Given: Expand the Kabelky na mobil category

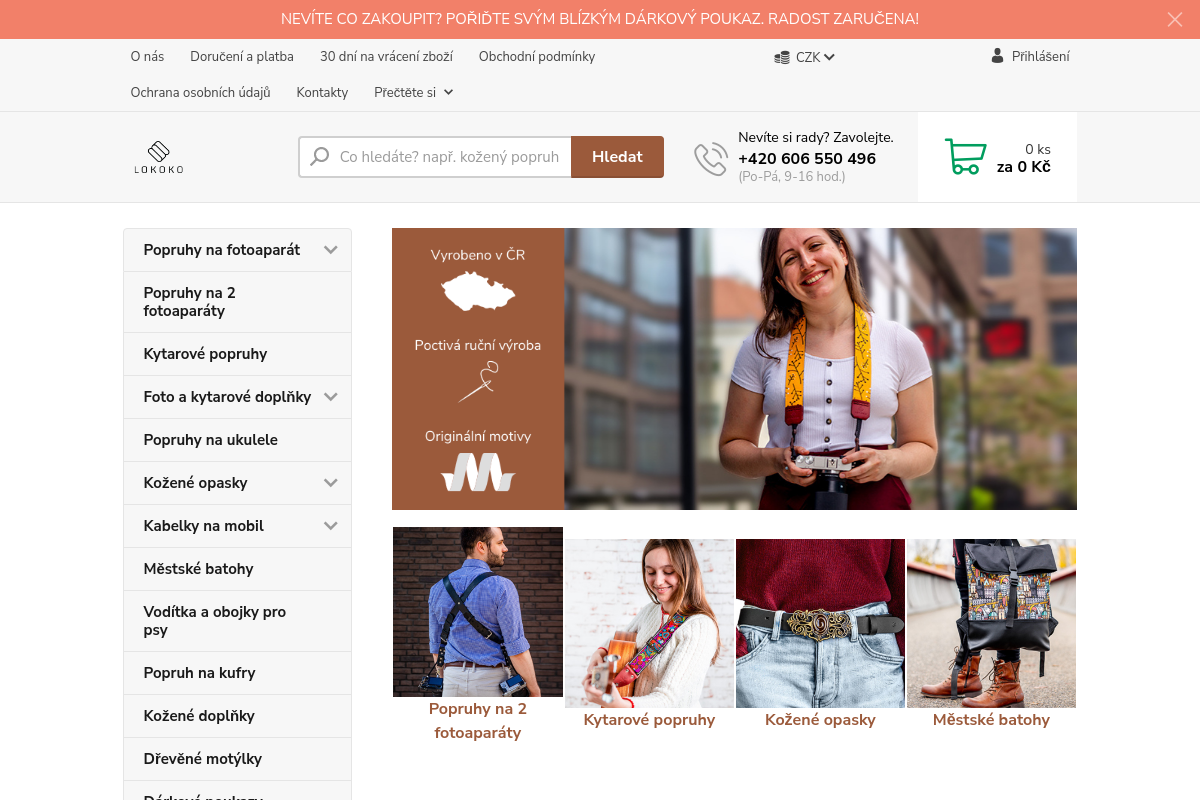Looking at the screenshot, I should tap(331, 526).
